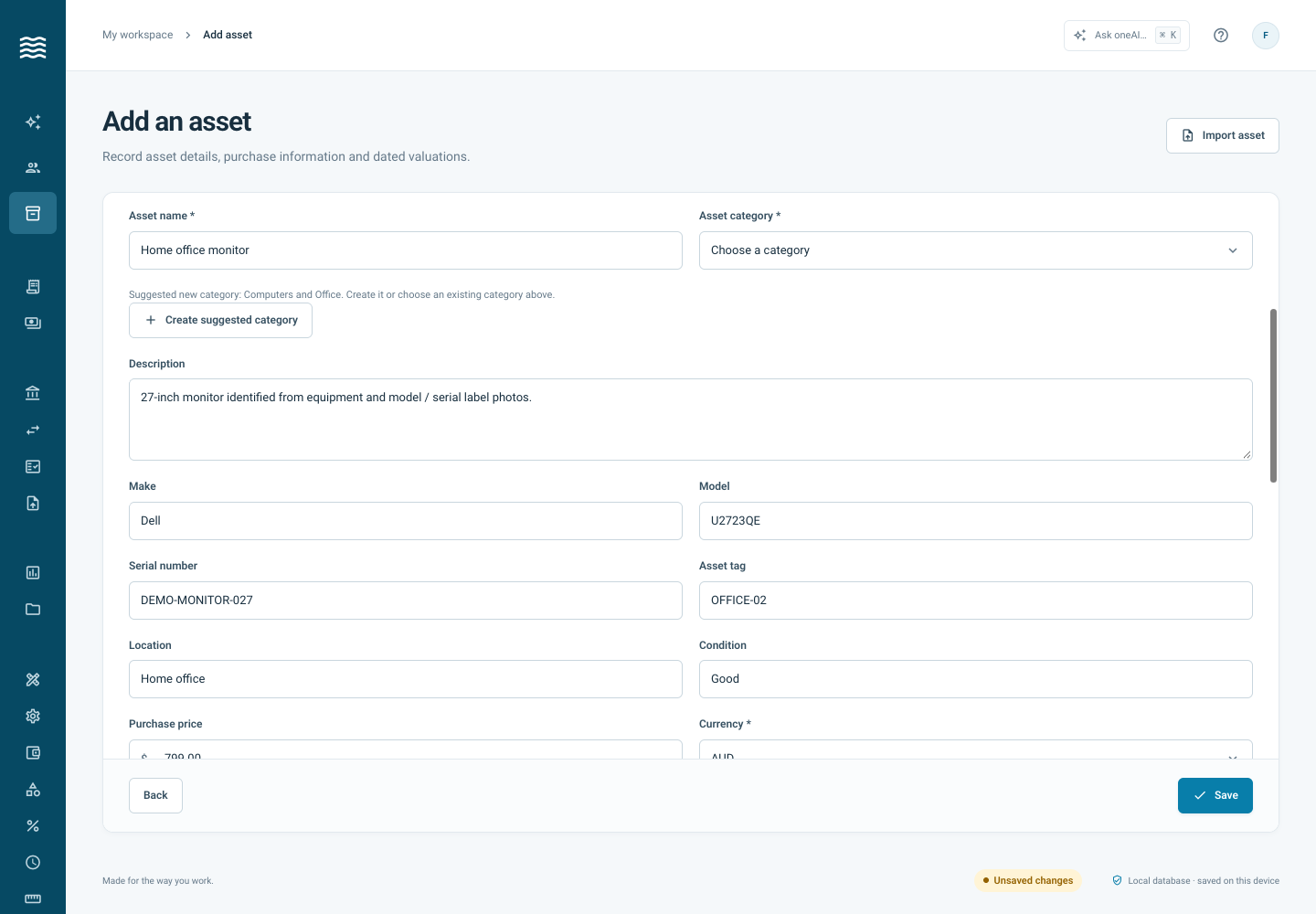Open the sparkles AI icon in sidebar

pos(33,122)
